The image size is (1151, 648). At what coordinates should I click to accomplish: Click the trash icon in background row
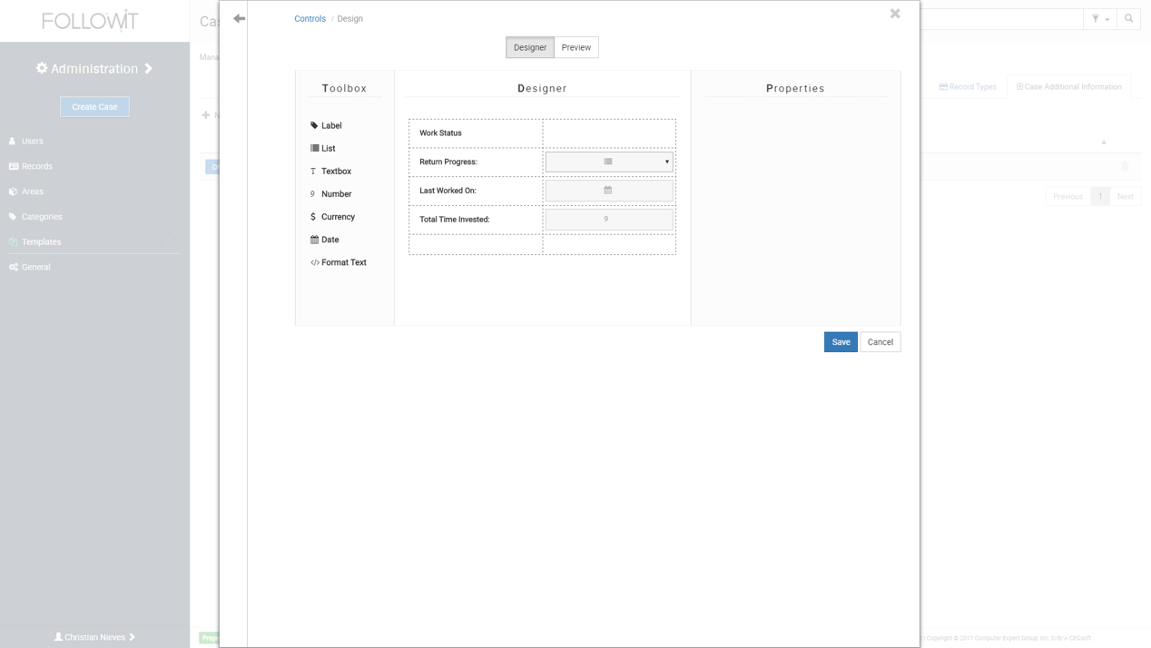tap(1125, 167)
